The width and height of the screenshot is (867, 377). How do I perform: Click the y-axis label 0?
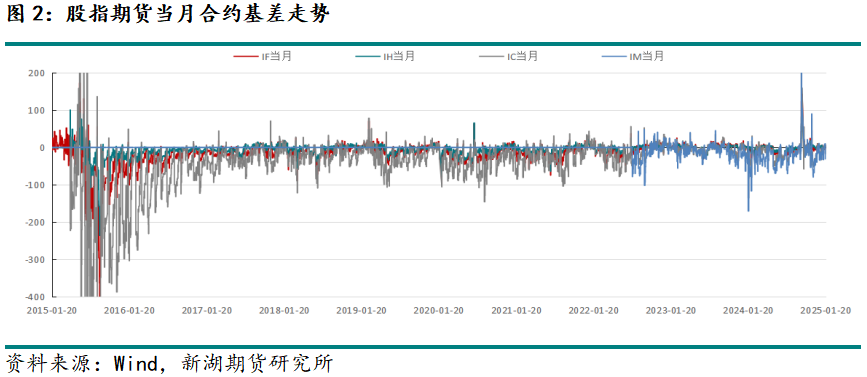[x=43, y=148]
